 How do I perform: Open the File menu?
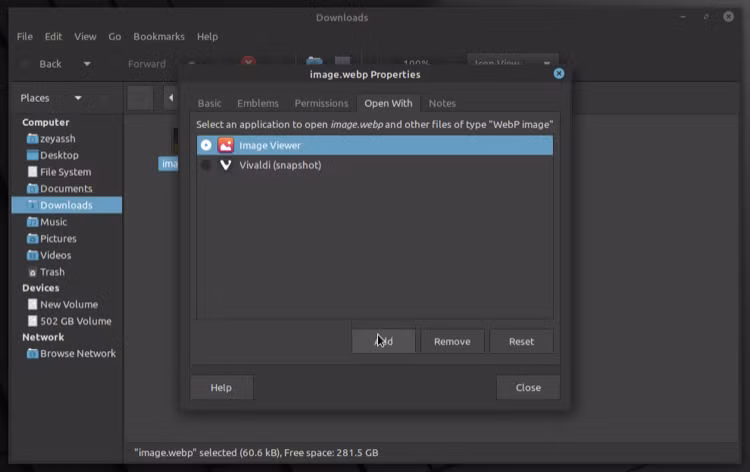(25, 36)
